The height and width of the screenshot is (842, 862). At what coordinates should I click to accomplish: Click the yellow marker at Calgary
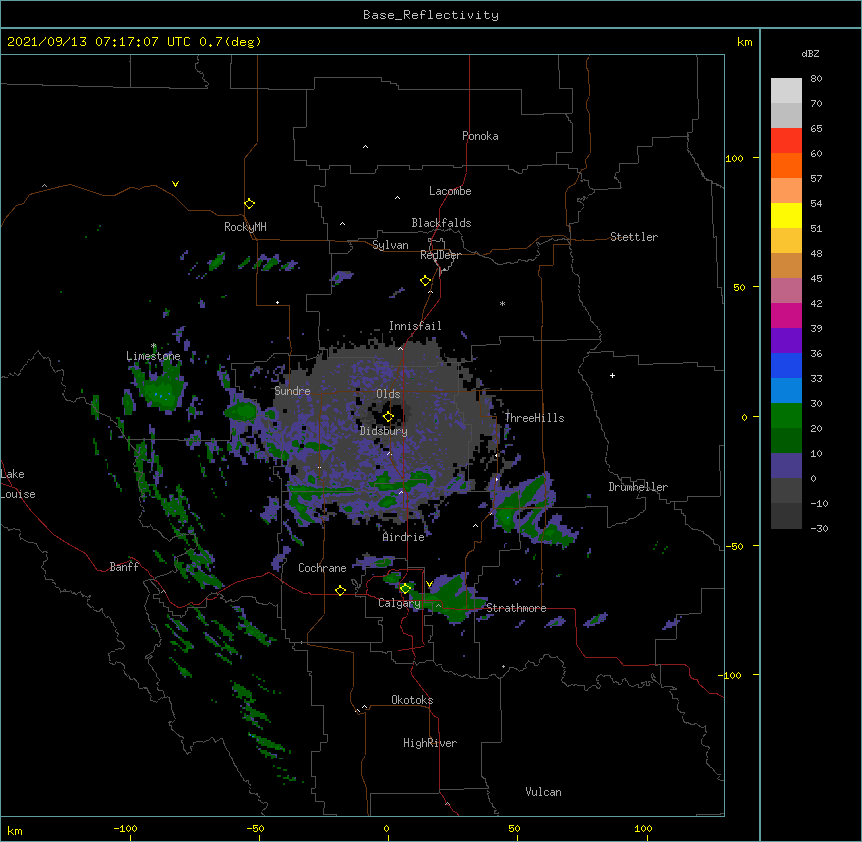point(405,589)
